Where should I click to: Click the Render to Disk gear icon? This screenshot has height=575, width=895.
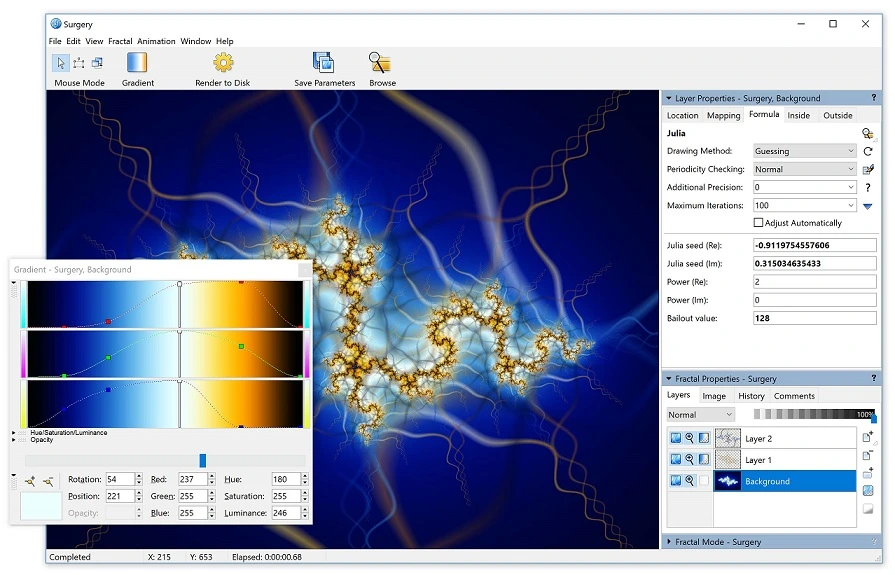223,62
